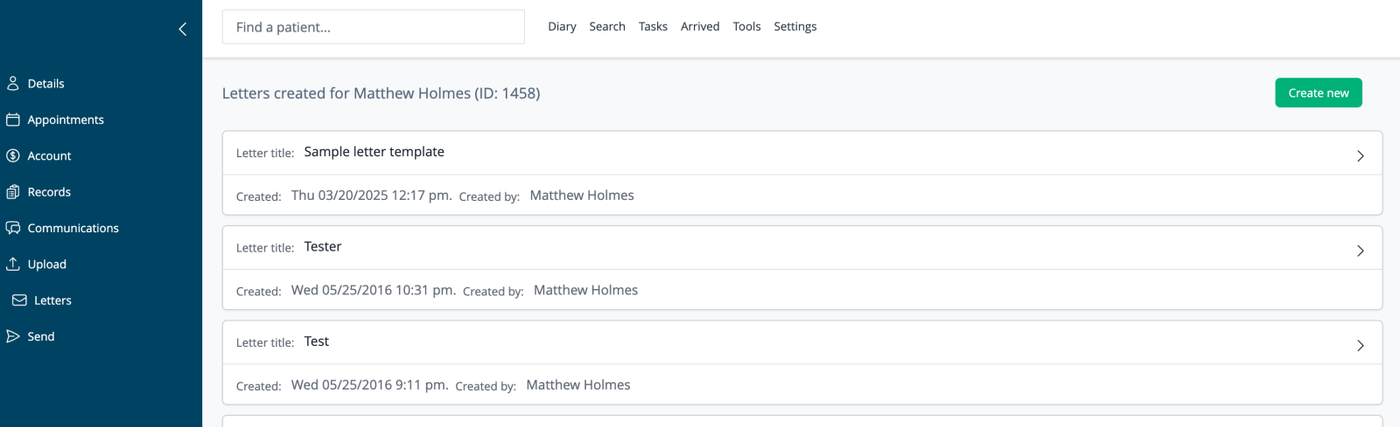This screenshot has width=1400, height=427.
Task: Open the Sample letter template title
Action: pyautogui.click(x=374, y=152)
